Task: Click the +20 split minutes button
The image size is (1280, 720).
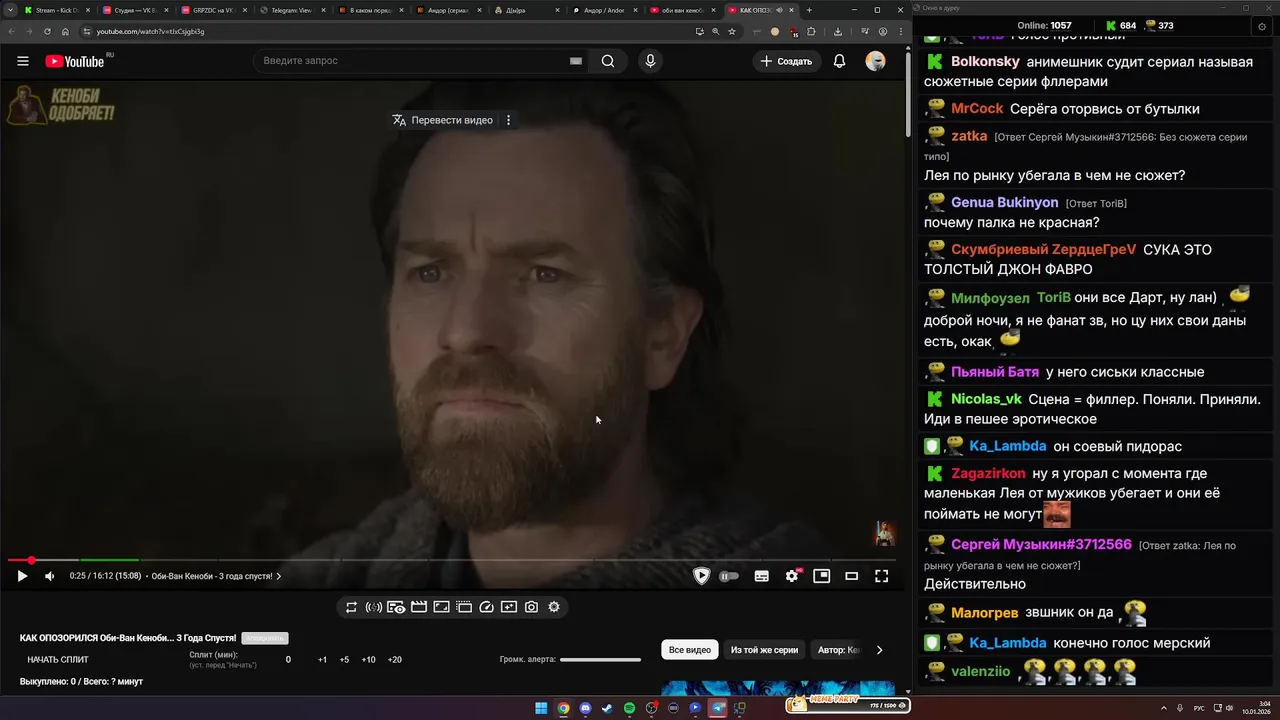Action: tap(394, 660)
